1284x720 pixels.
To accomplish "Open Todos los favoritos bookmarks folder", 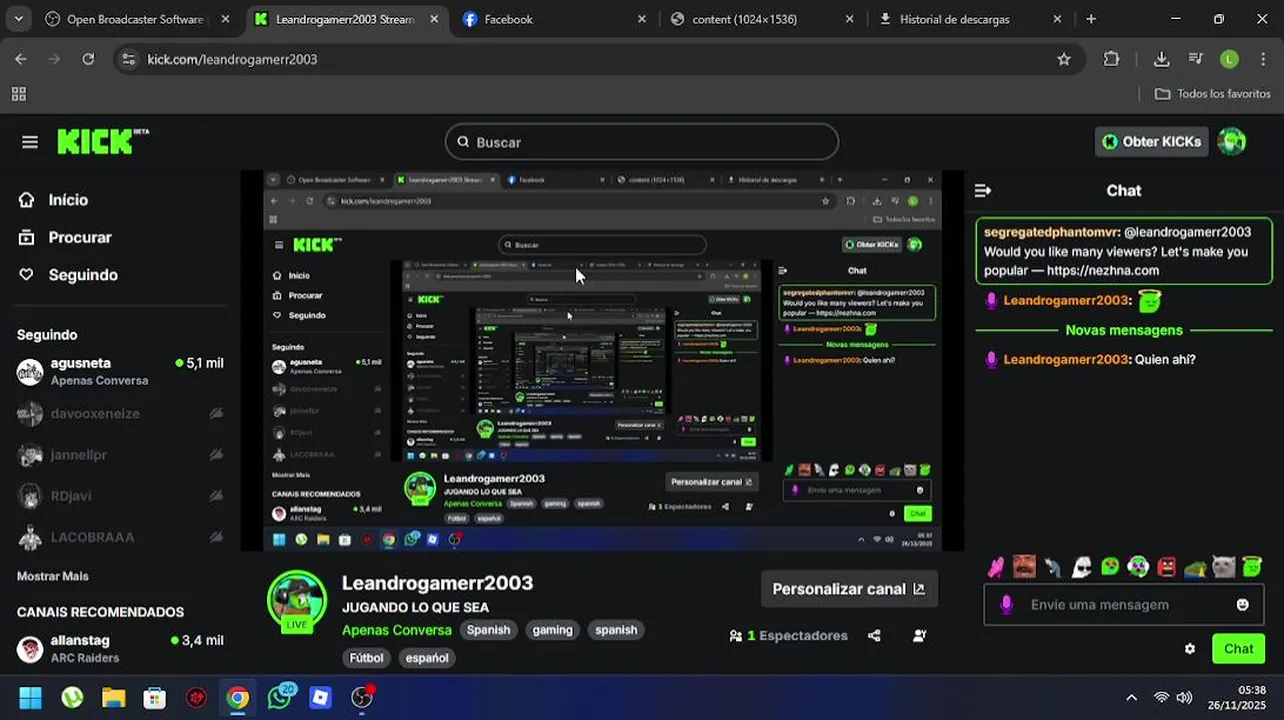I will 1213,94.
